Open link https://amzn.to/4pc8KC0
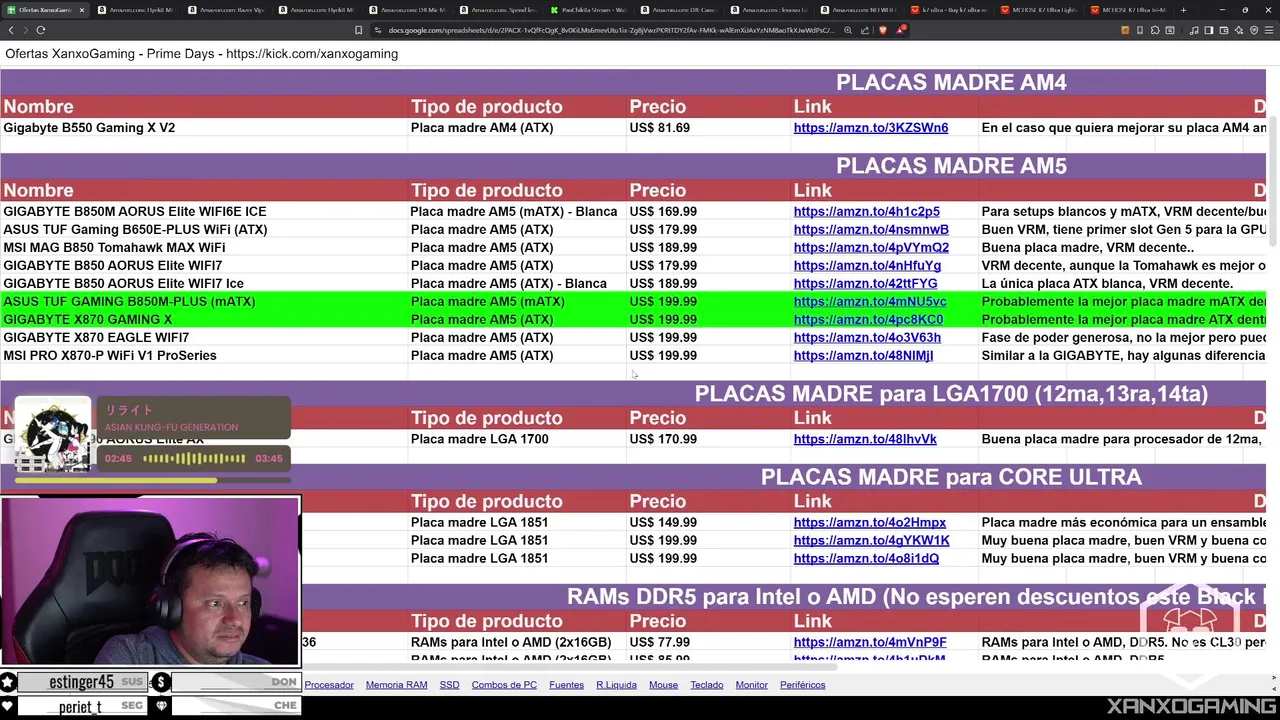 pyautogui.click(x=868, y=320)
